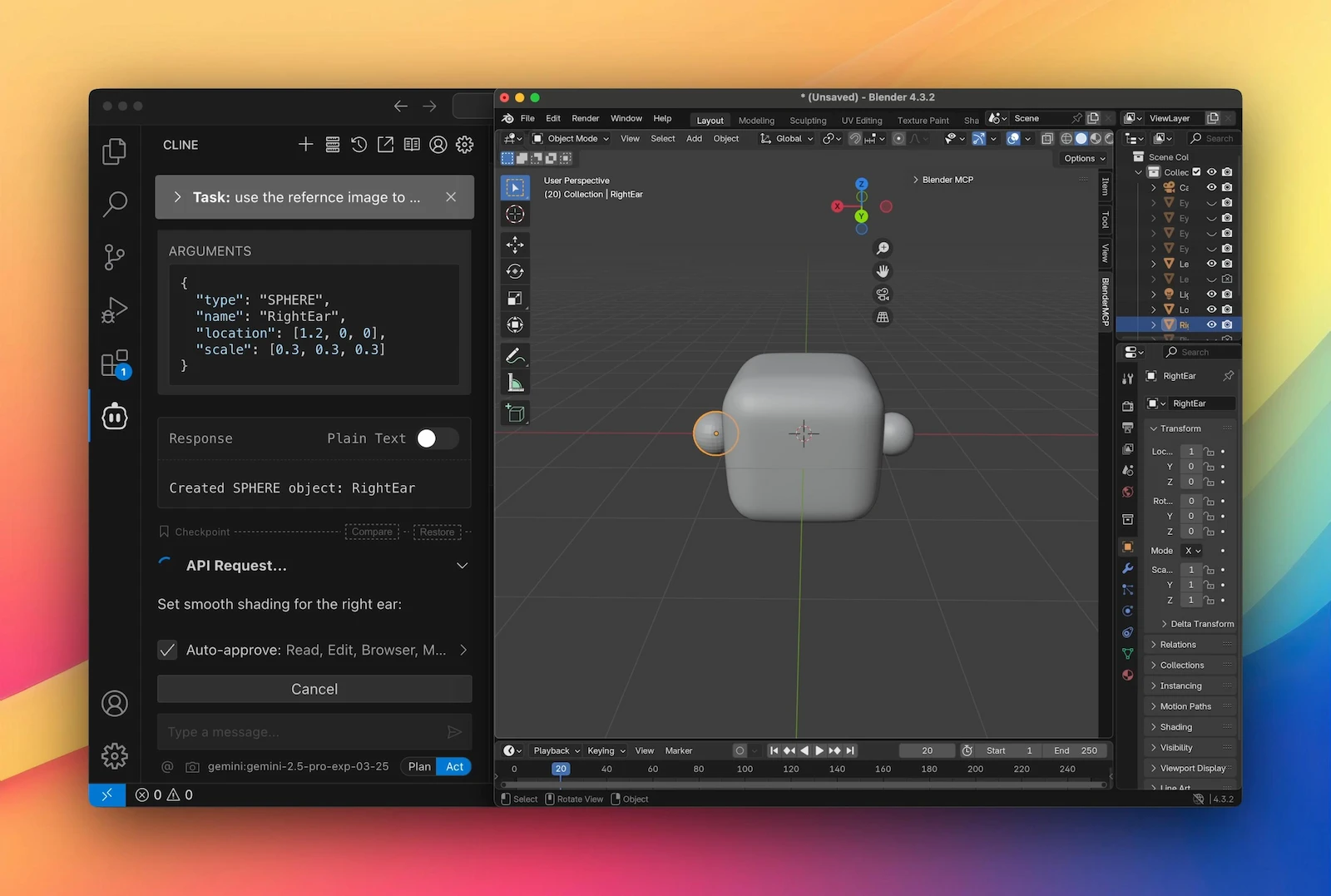The image size is (1331, 896).
Task: Open the viewport Add menu
Action: [x=694, y=139]
